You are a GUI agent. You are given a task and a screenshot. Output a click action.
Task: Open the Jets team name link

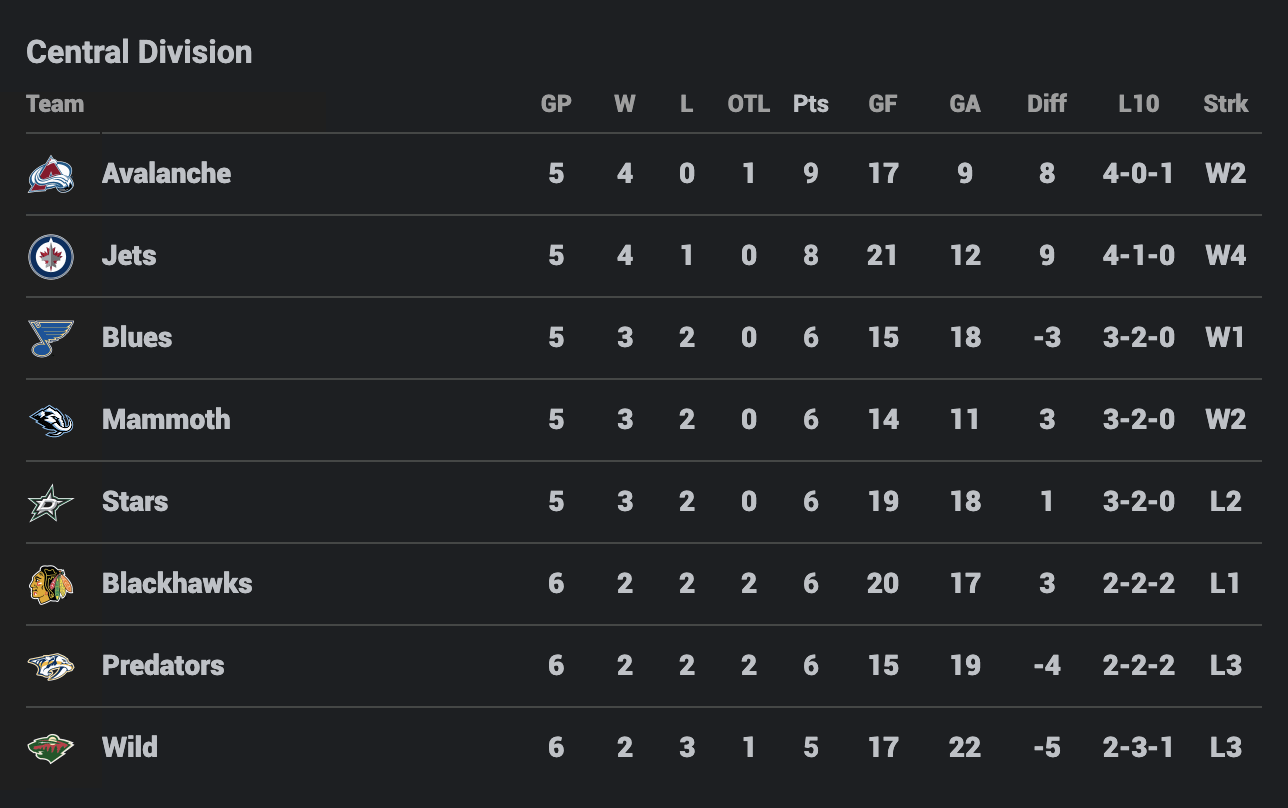pyautogui.click(x=129, y=256)
